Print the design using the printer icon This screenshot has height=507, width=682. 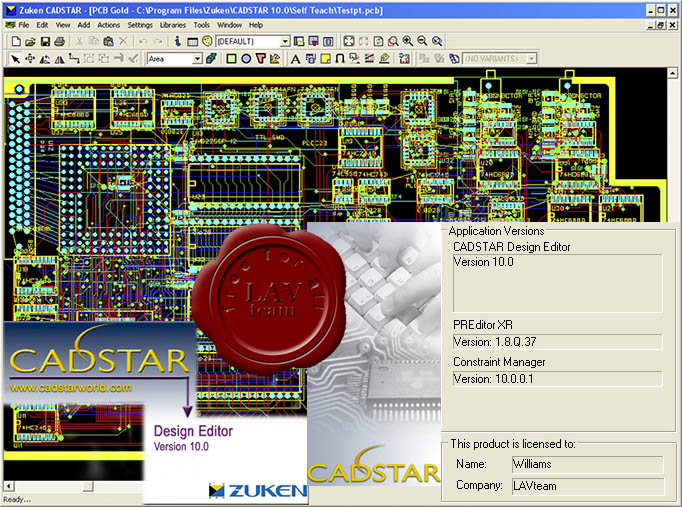coord(60,41)
